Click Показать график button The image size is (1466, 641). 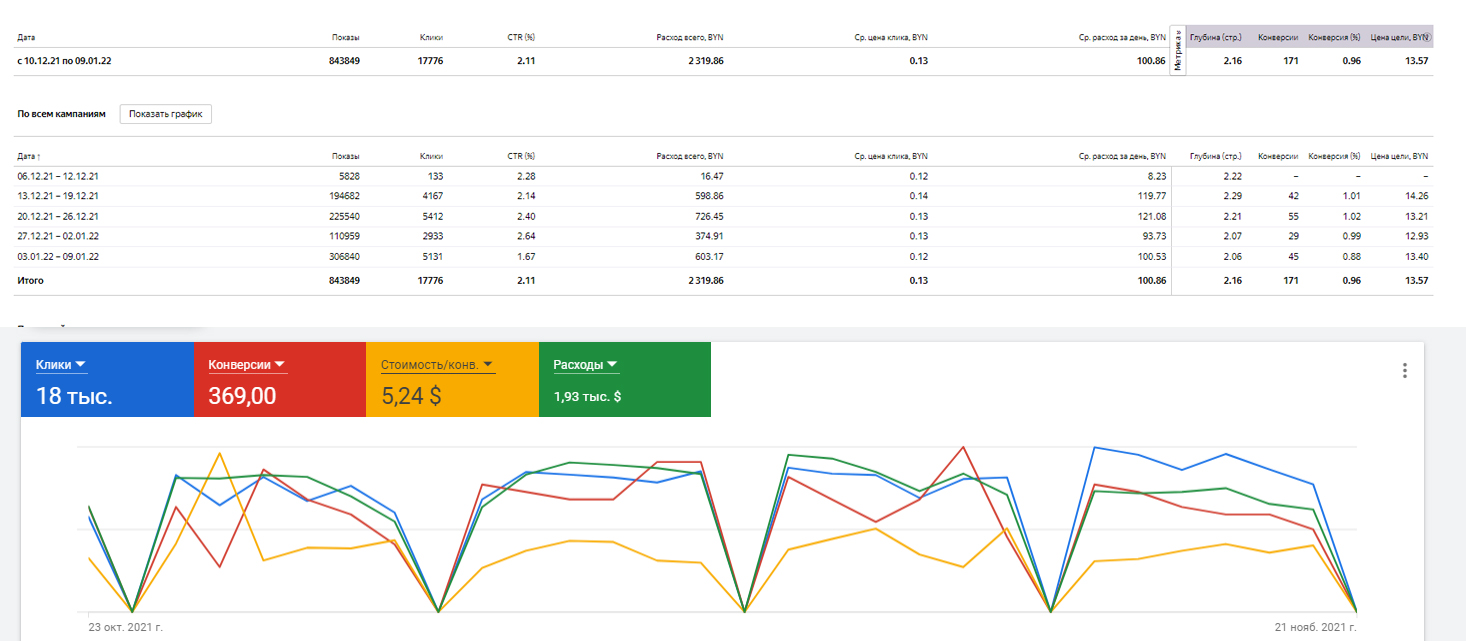click(x=165, y=114)
